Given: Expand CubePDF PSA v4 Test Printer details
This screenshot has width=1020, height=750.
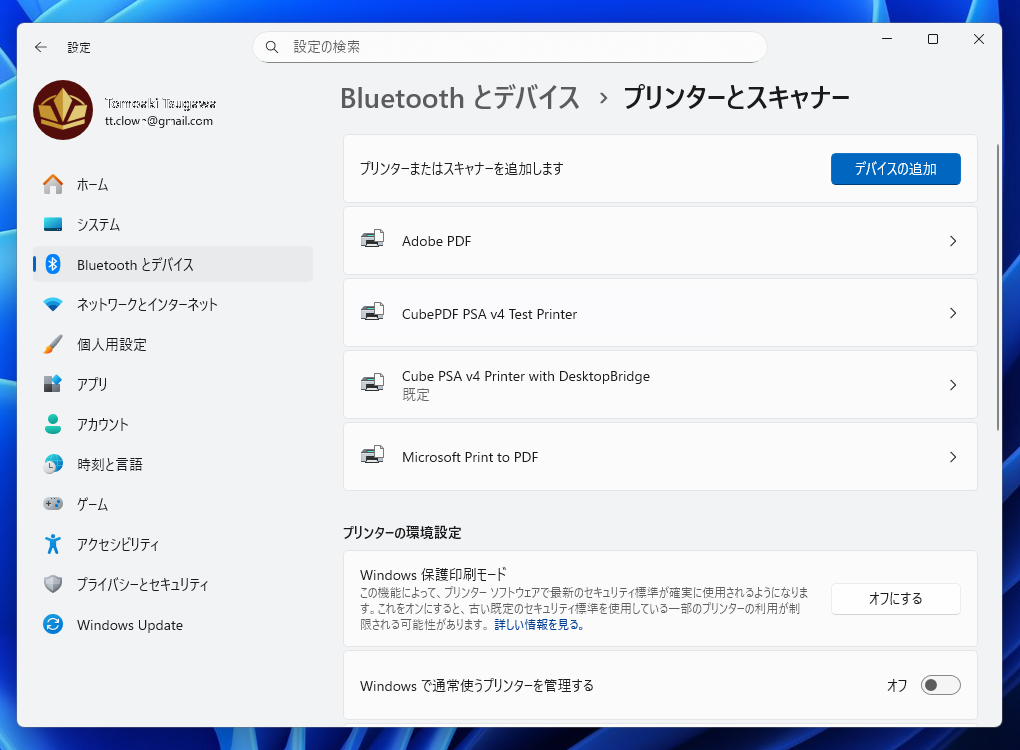Looking at the screenshot, I should click(x=660, y=312).
